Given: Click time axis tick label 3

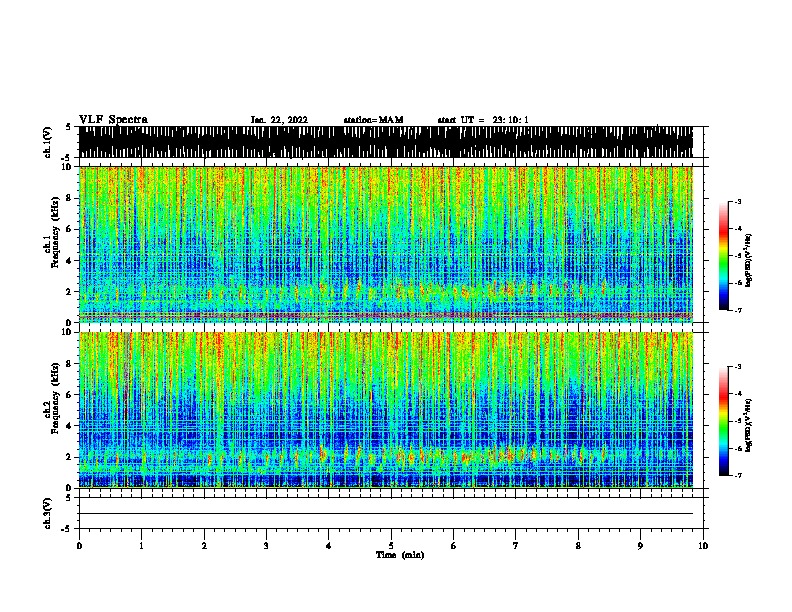Looking at the screenshot, I should [x=266, y=546].
